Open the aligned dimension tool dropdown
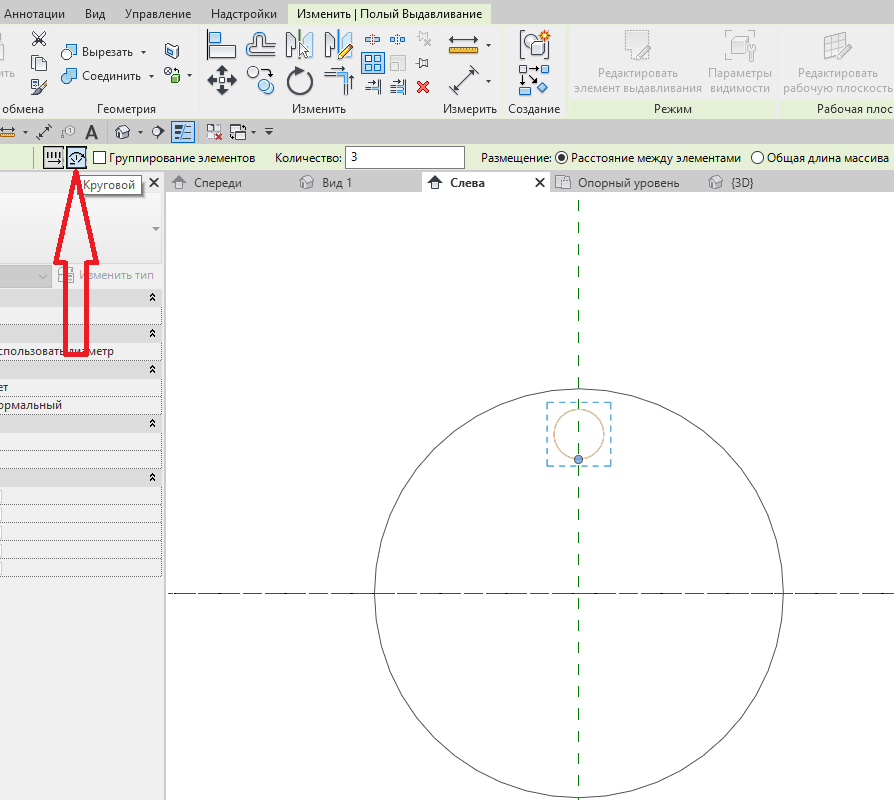 (x=489, y=82)
